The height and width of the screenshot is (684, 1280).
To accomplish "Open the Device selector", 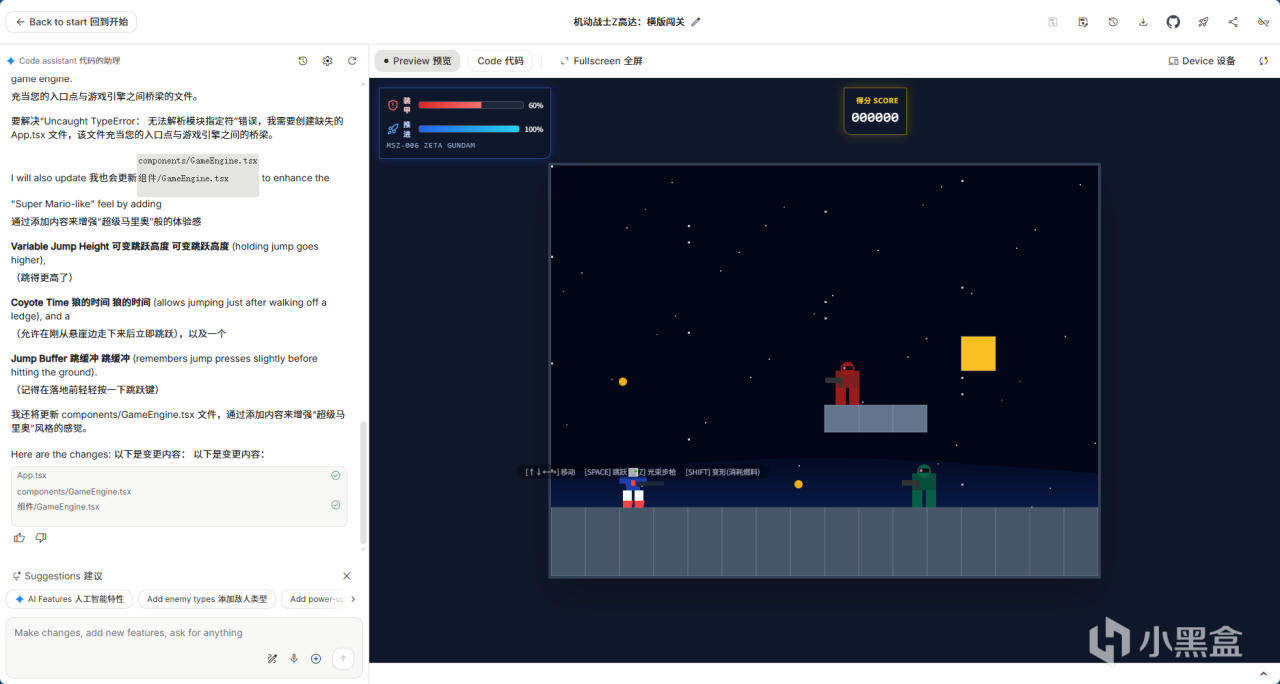I will pyautogui.click(x=1202, y=61).
